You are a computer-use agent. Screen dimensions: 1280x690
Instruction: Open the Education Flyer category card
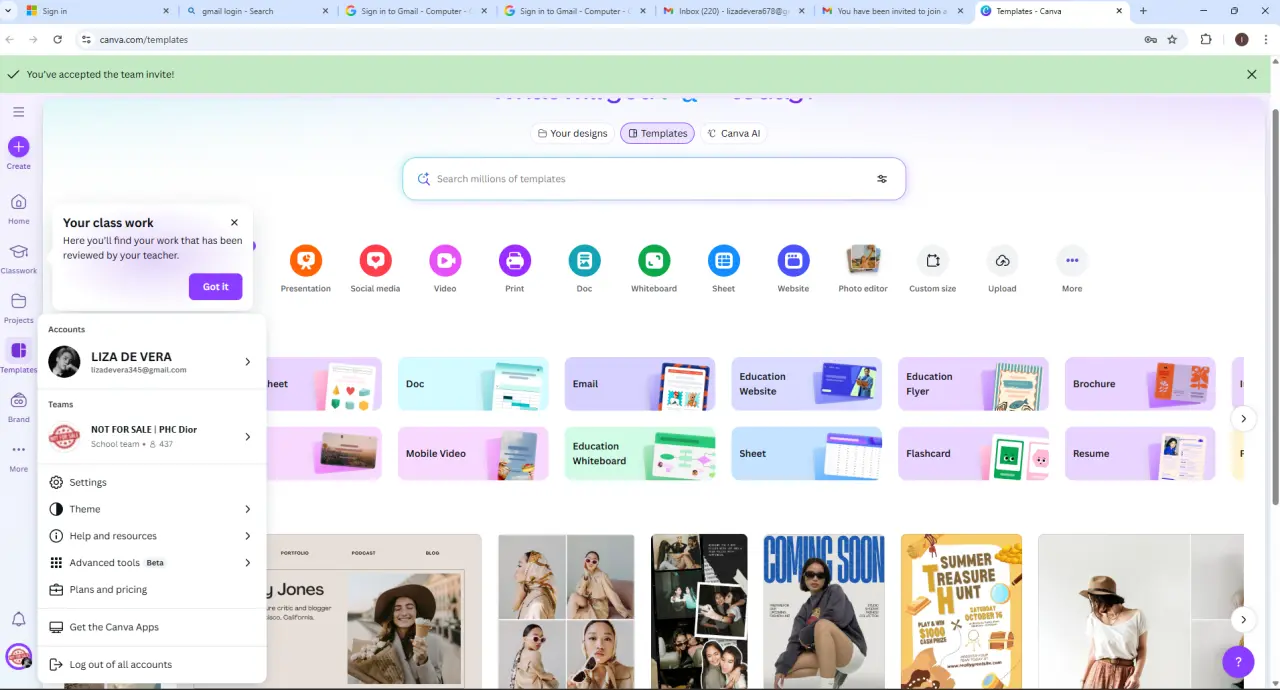973,384
